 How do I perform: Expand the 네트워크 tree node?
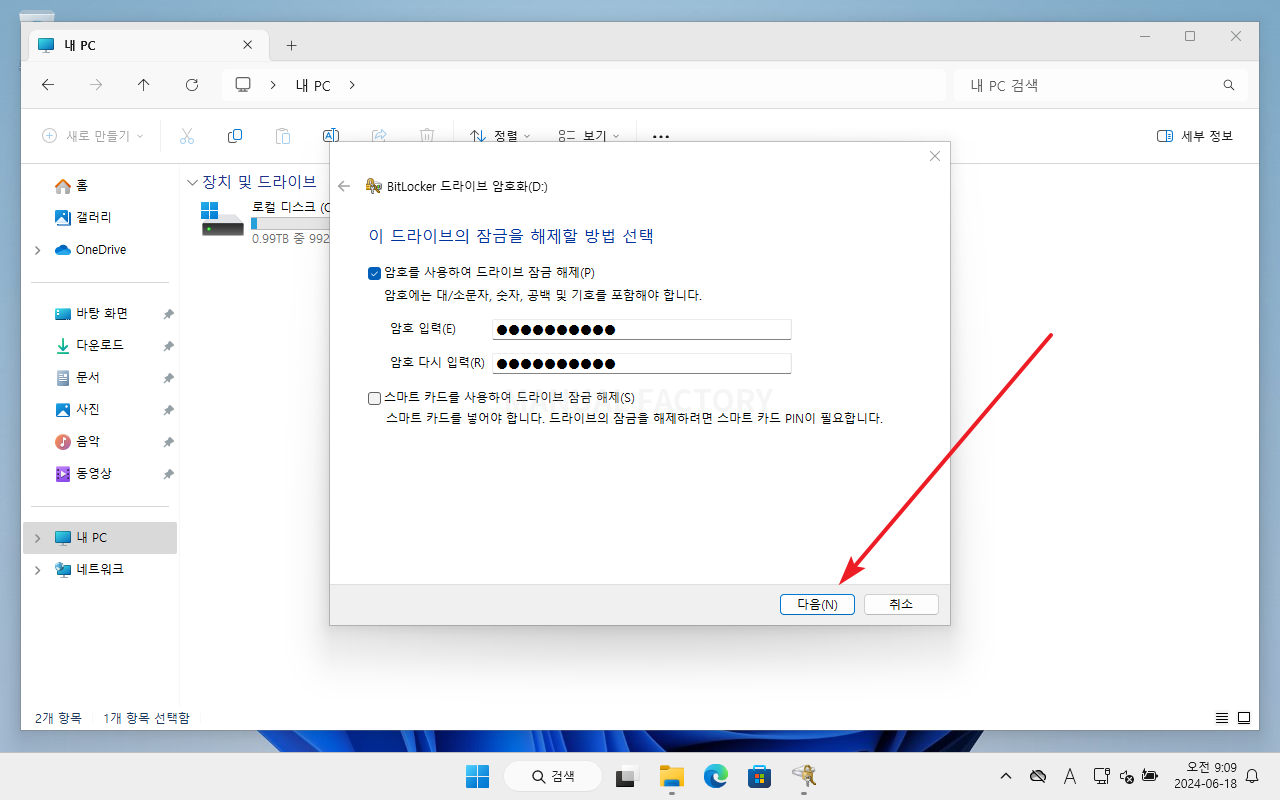(x=38, y=570)
